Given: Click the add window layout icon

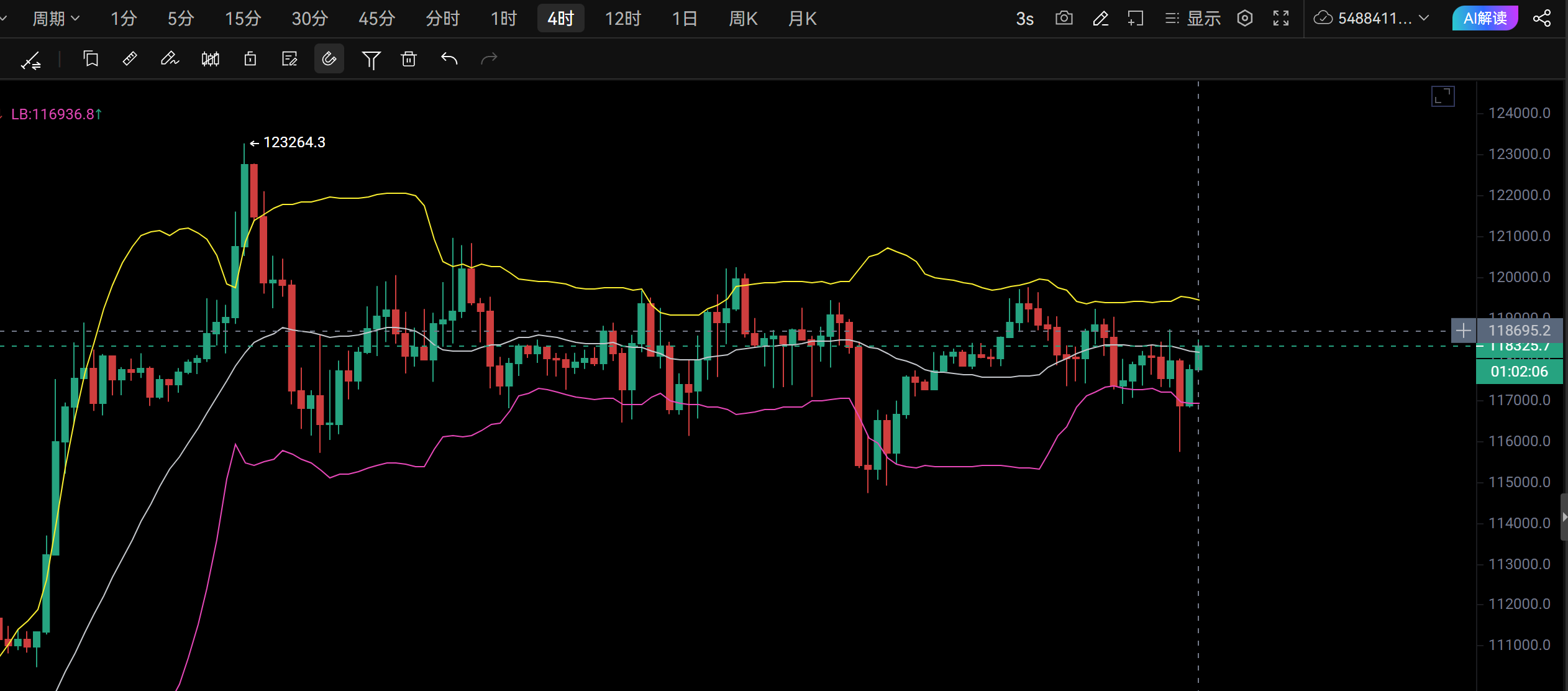Looking at the screenshot, I should tap(1136, 19).
